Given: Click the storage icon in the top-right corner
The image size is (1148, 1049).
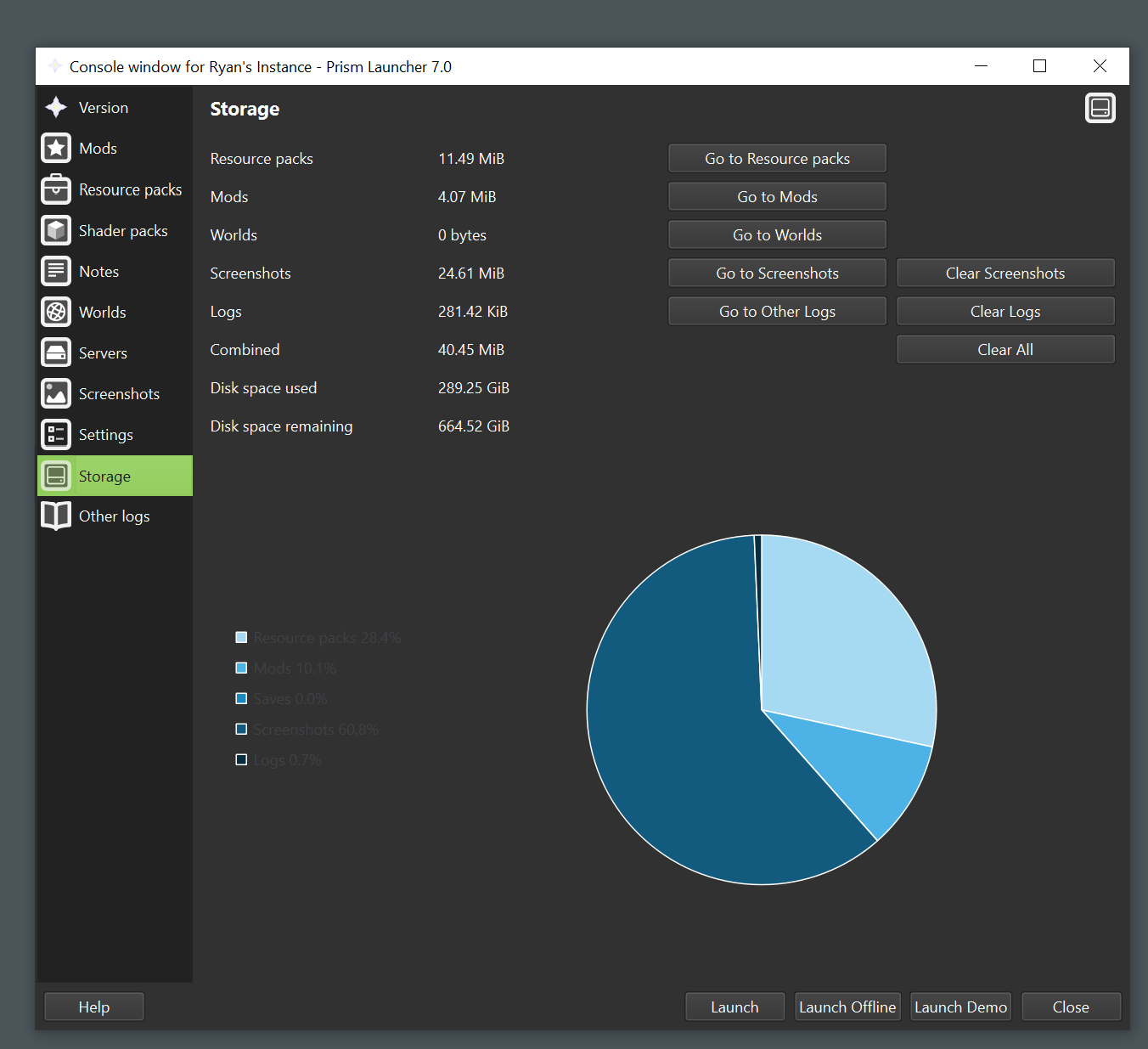Looking at the screenshot, I should tap(1100, 108).
